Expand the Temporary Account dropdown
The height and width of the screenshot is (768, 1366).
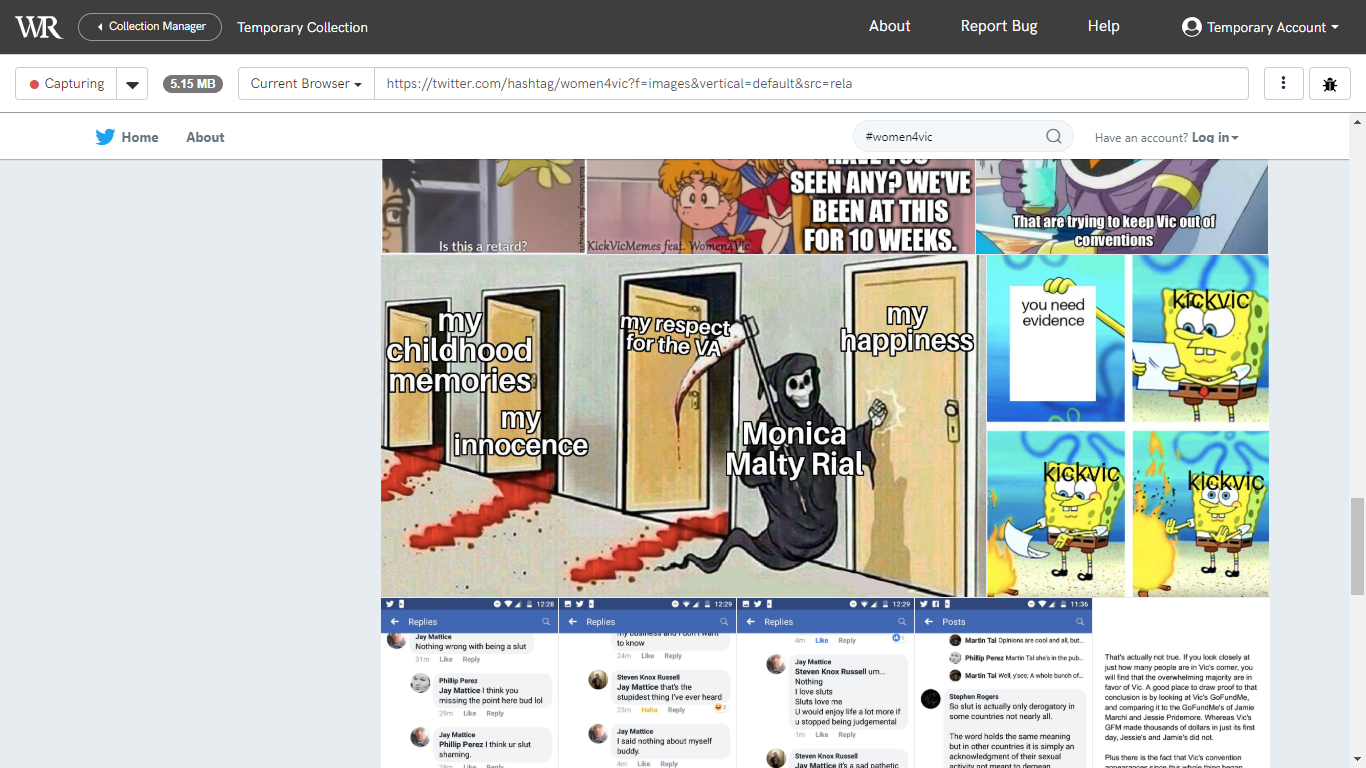1260,27
